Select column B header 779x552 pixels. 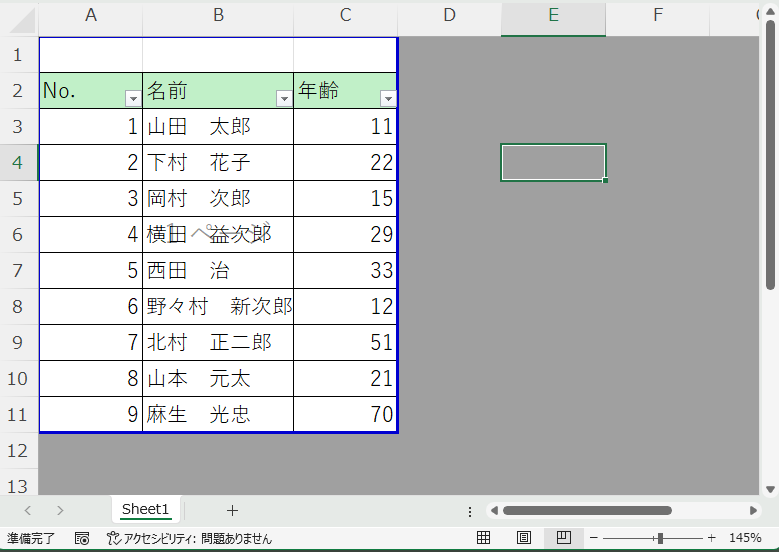(218, 15)
